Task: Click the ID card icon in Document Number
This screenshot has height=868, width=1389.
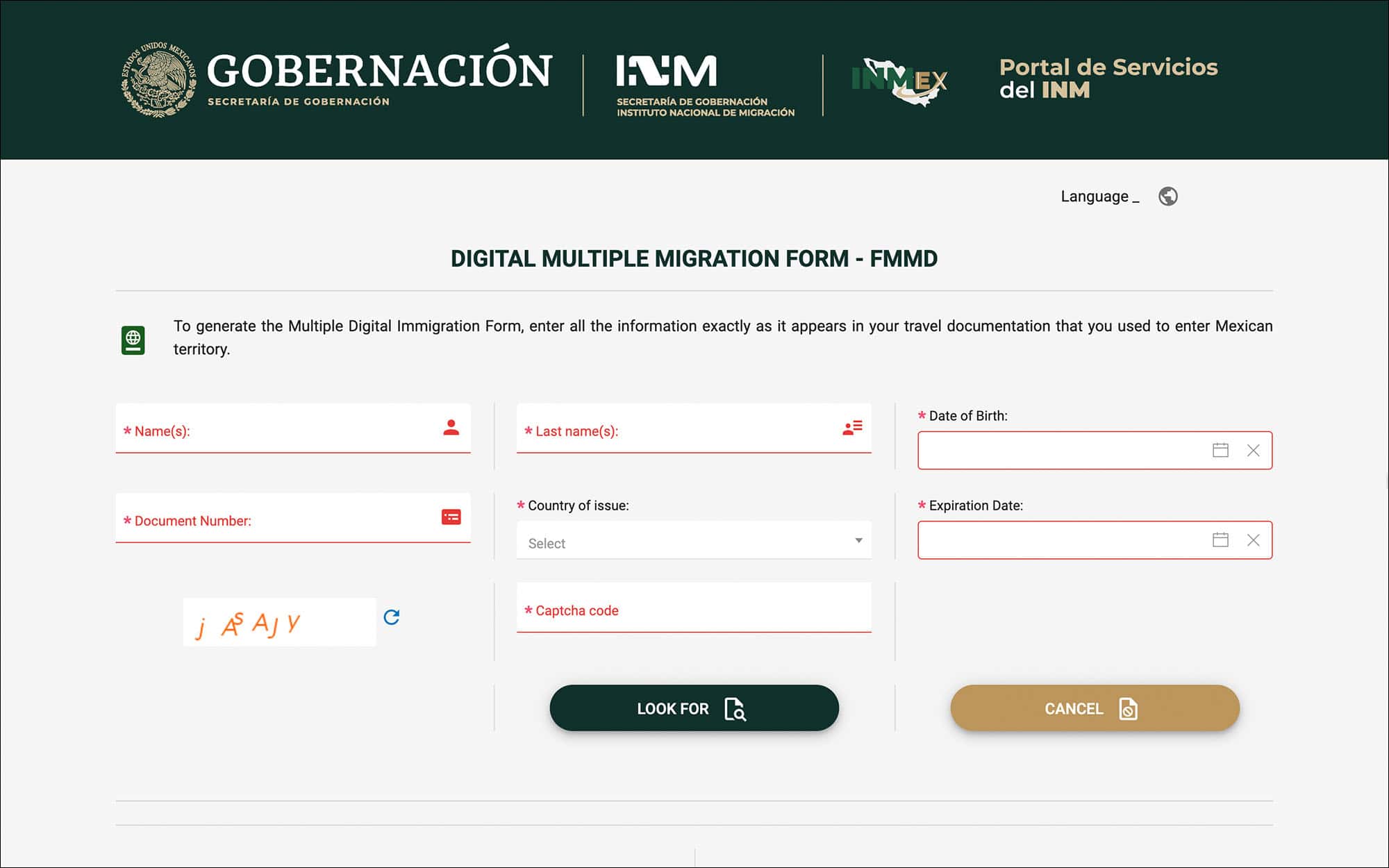Action: click(451, 517)
